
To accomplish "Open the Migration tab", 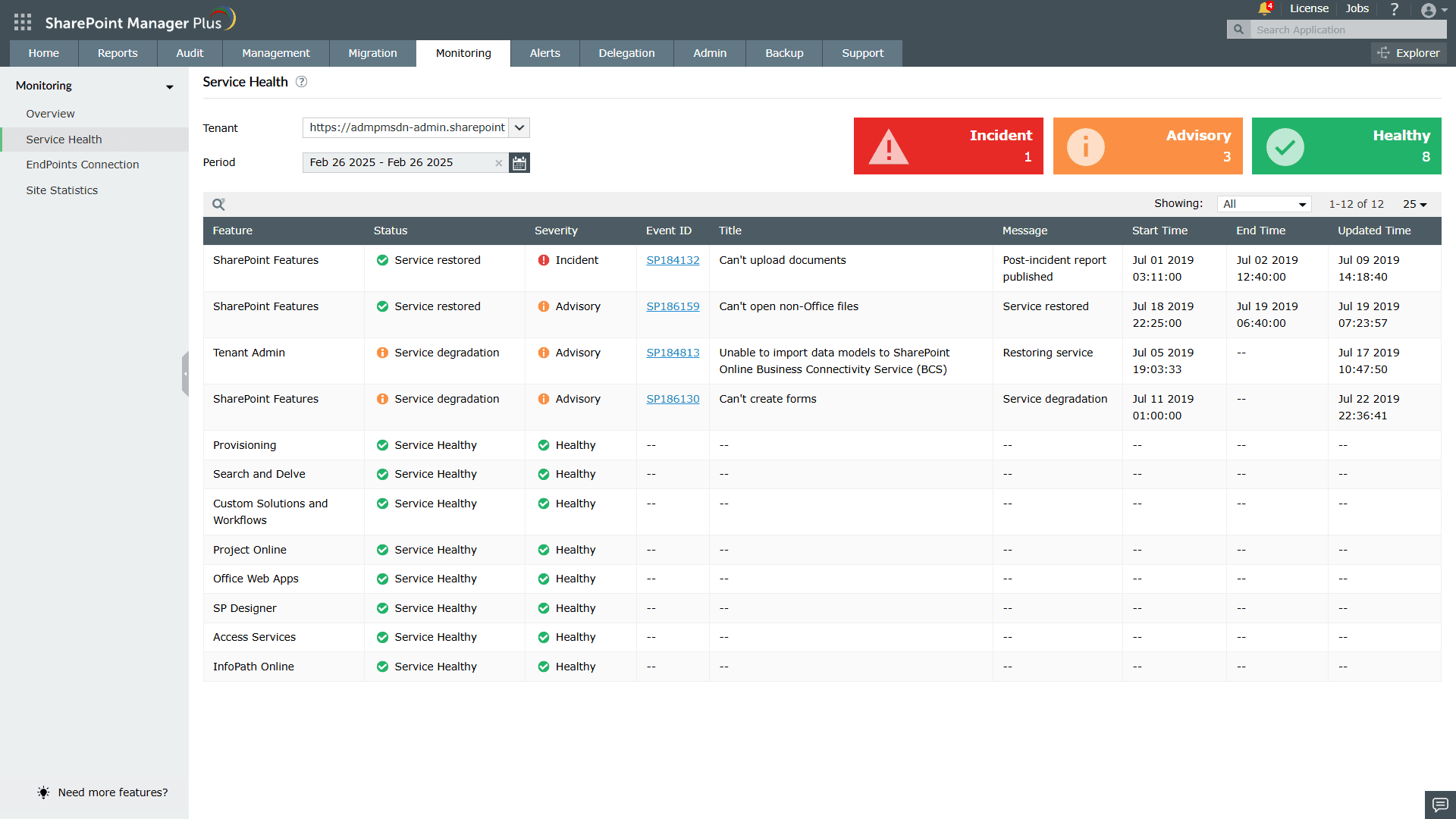I will (x=372, y=53).
